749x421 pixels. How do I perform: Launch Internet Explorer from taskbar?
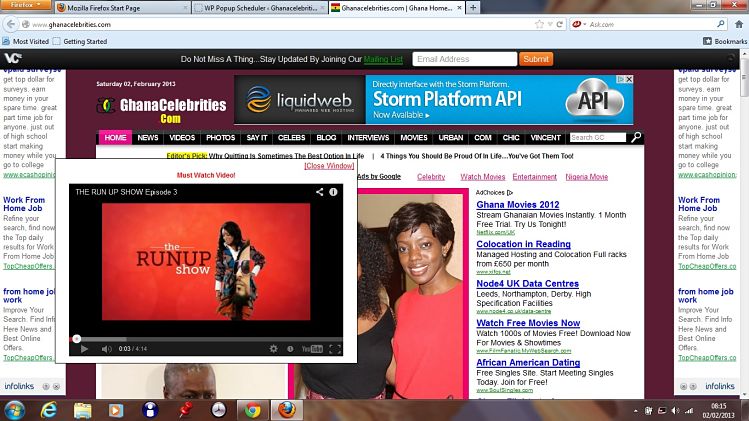coord(48,410)
